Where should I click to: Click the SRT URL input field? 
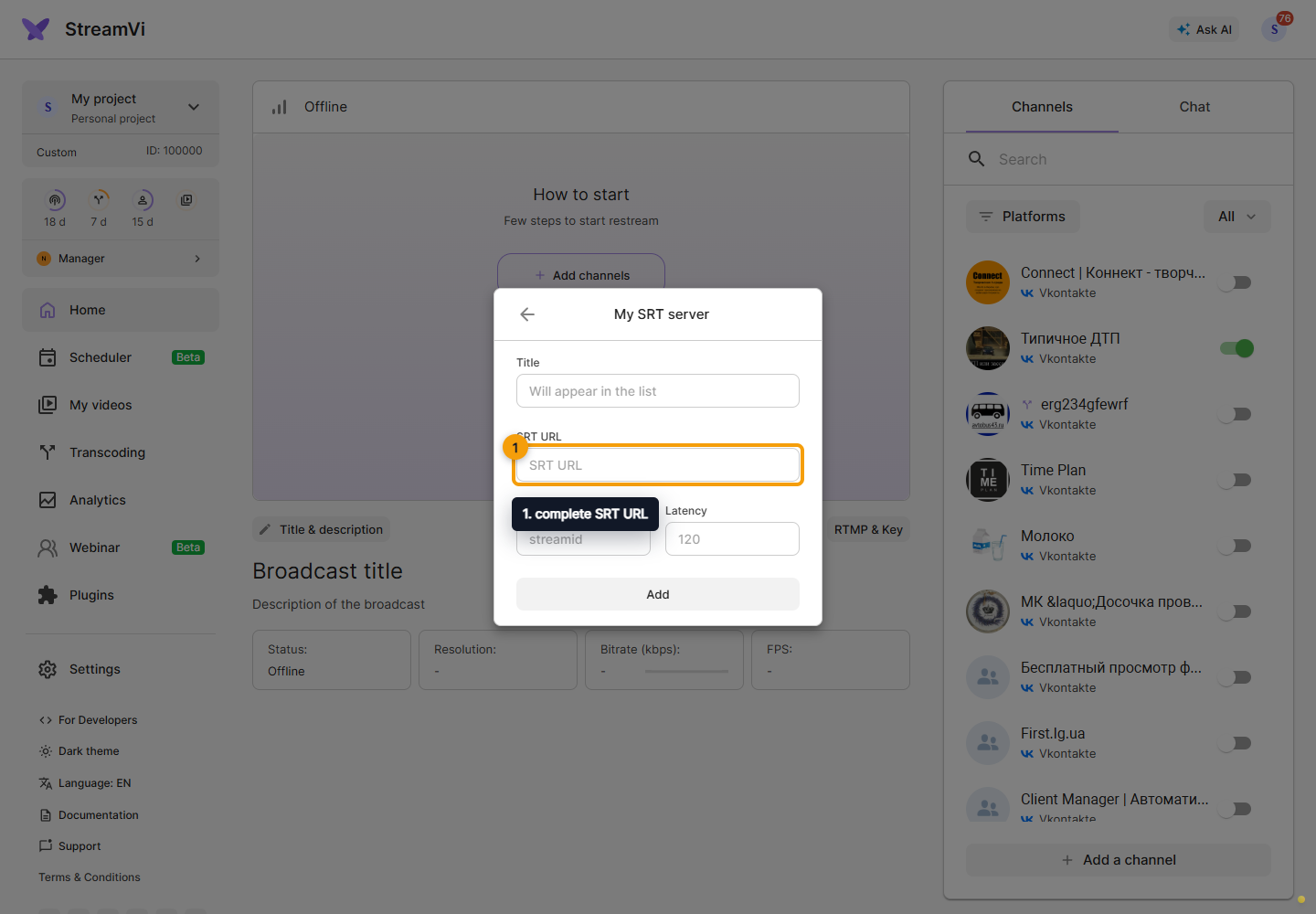point(658,465)
